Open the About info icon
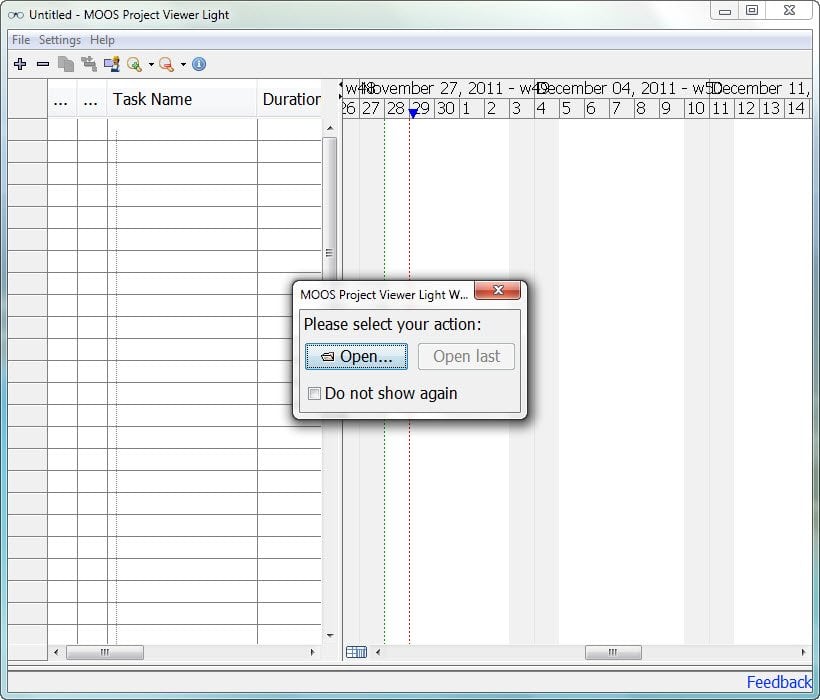Viewport: 820px width, 700px height. 199,64
